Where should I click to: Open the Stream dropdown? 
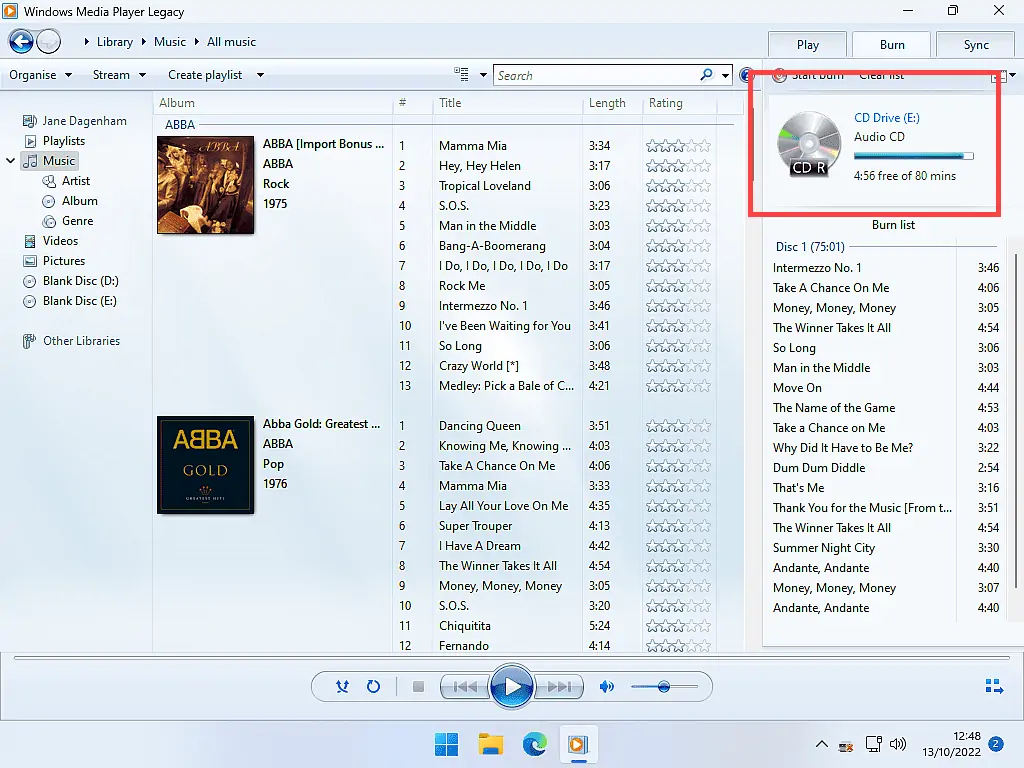click(117, 74)
